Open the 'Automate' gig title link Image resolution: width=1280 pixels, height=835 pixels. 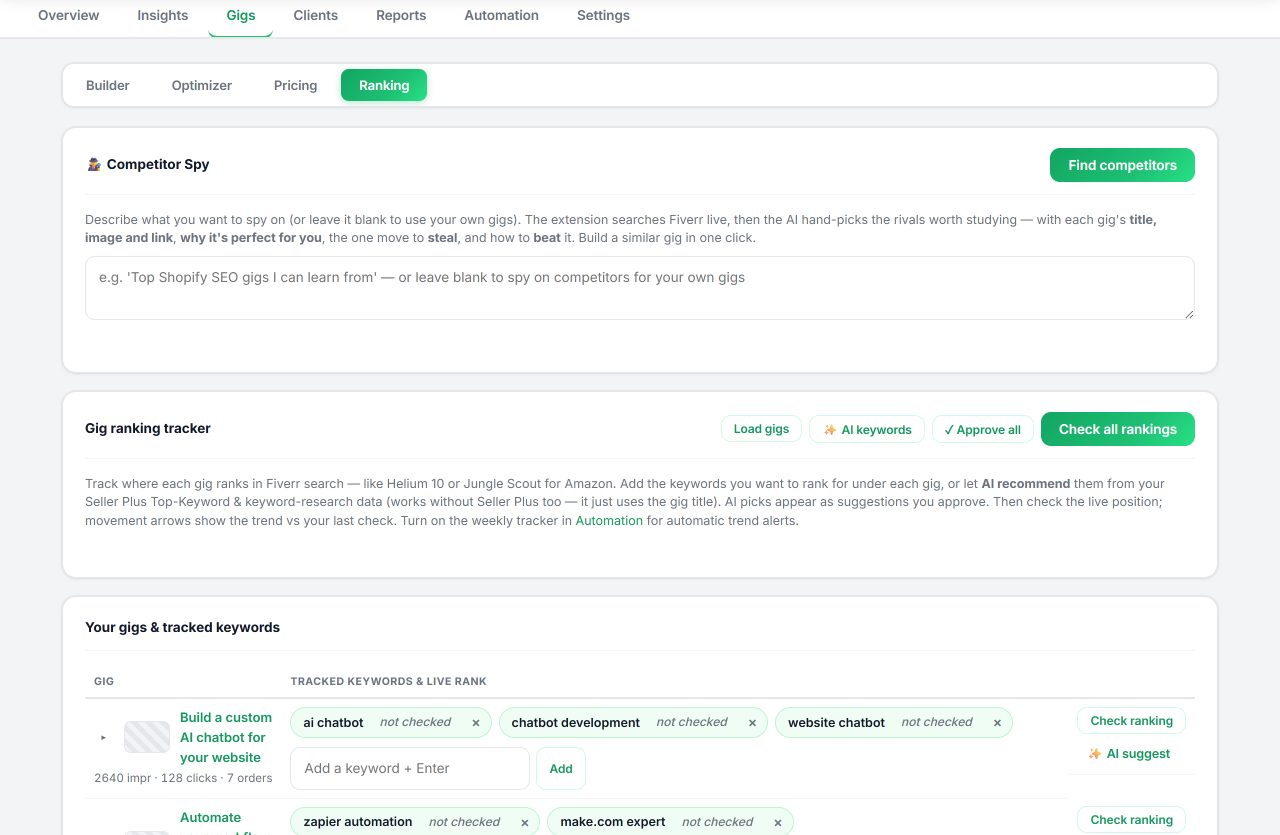click(x=210, y=818)
